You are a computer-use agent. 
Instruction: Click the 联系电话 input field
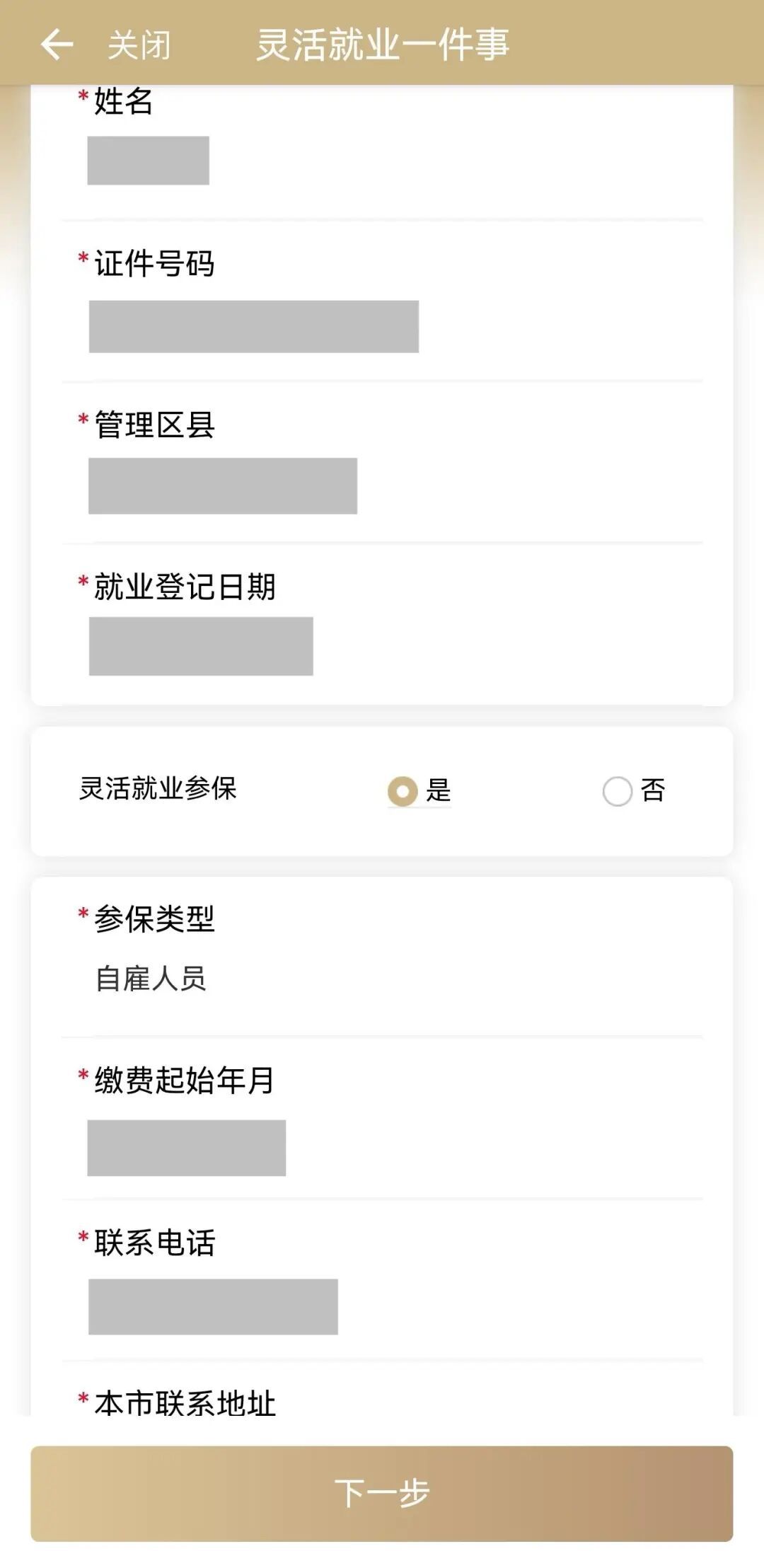(x=212, y=1306)
